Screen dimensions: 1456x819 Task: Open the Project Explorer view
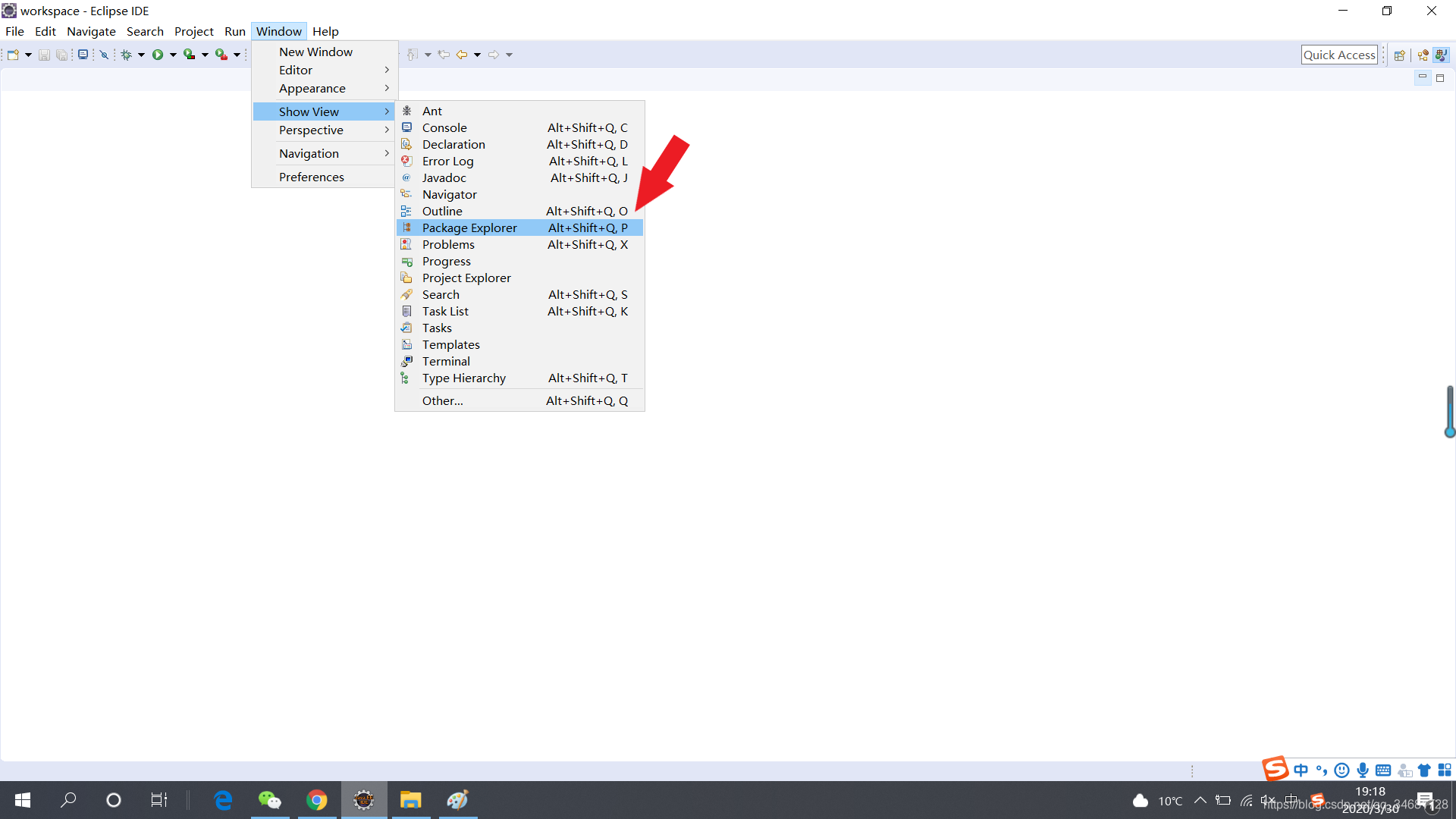pyautogui.click(x=466, y=277)
